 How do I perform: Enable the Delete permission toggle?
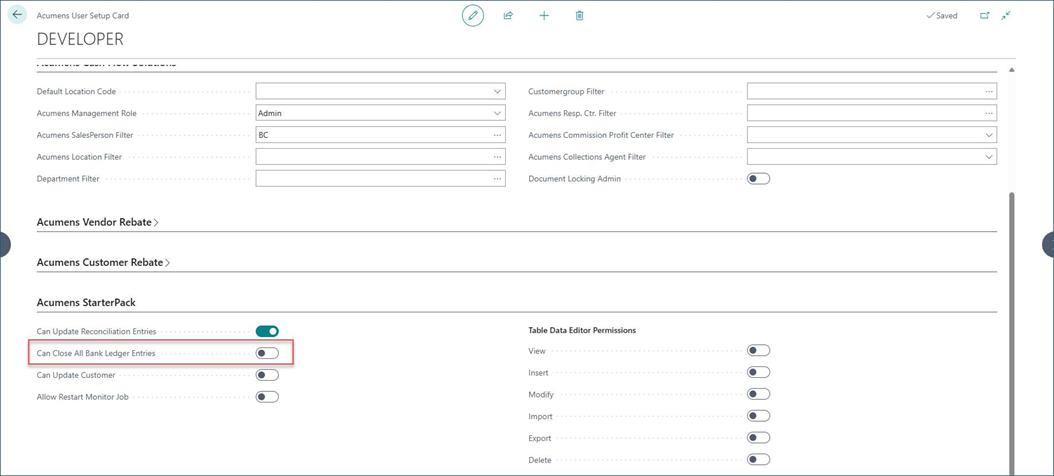coord(758,460)
